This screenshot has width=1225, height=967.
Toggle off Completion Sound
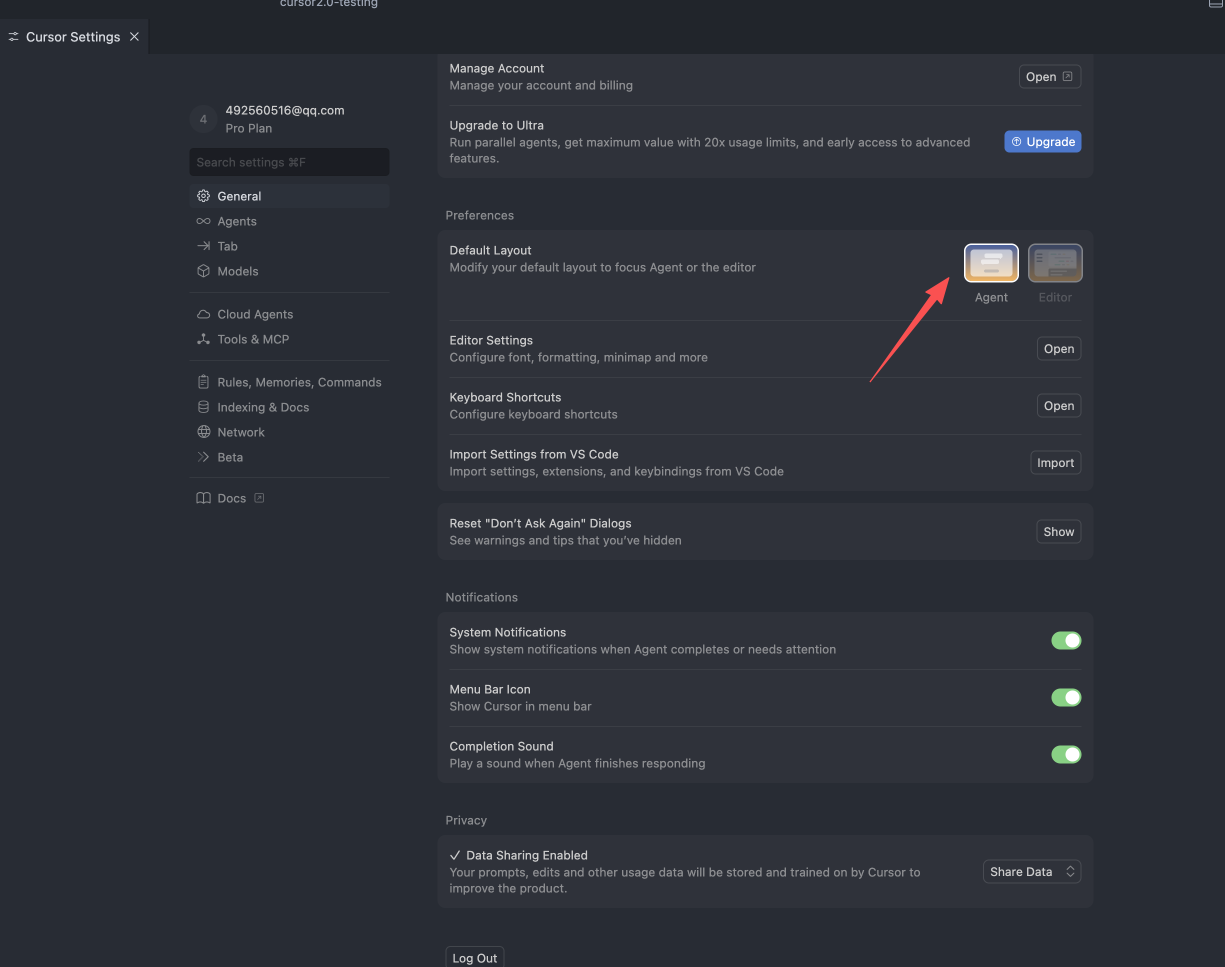(1066, 754)
